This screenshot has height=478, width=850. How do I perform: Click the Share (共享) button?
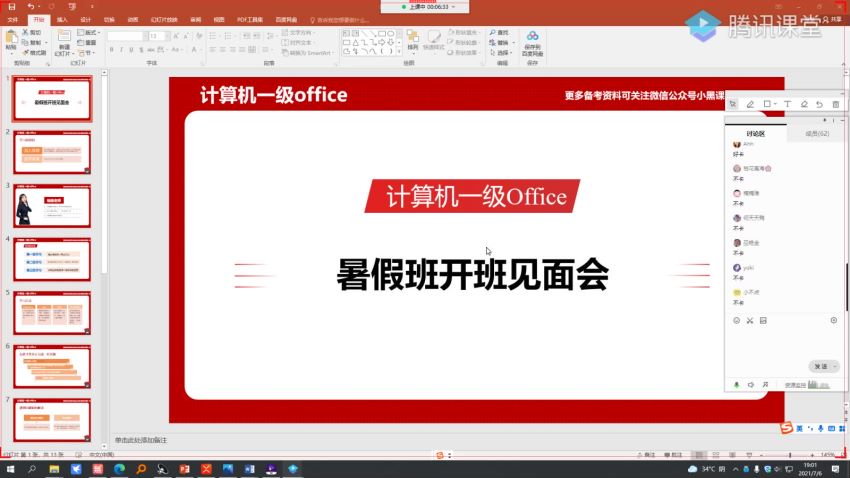(832, 20)
